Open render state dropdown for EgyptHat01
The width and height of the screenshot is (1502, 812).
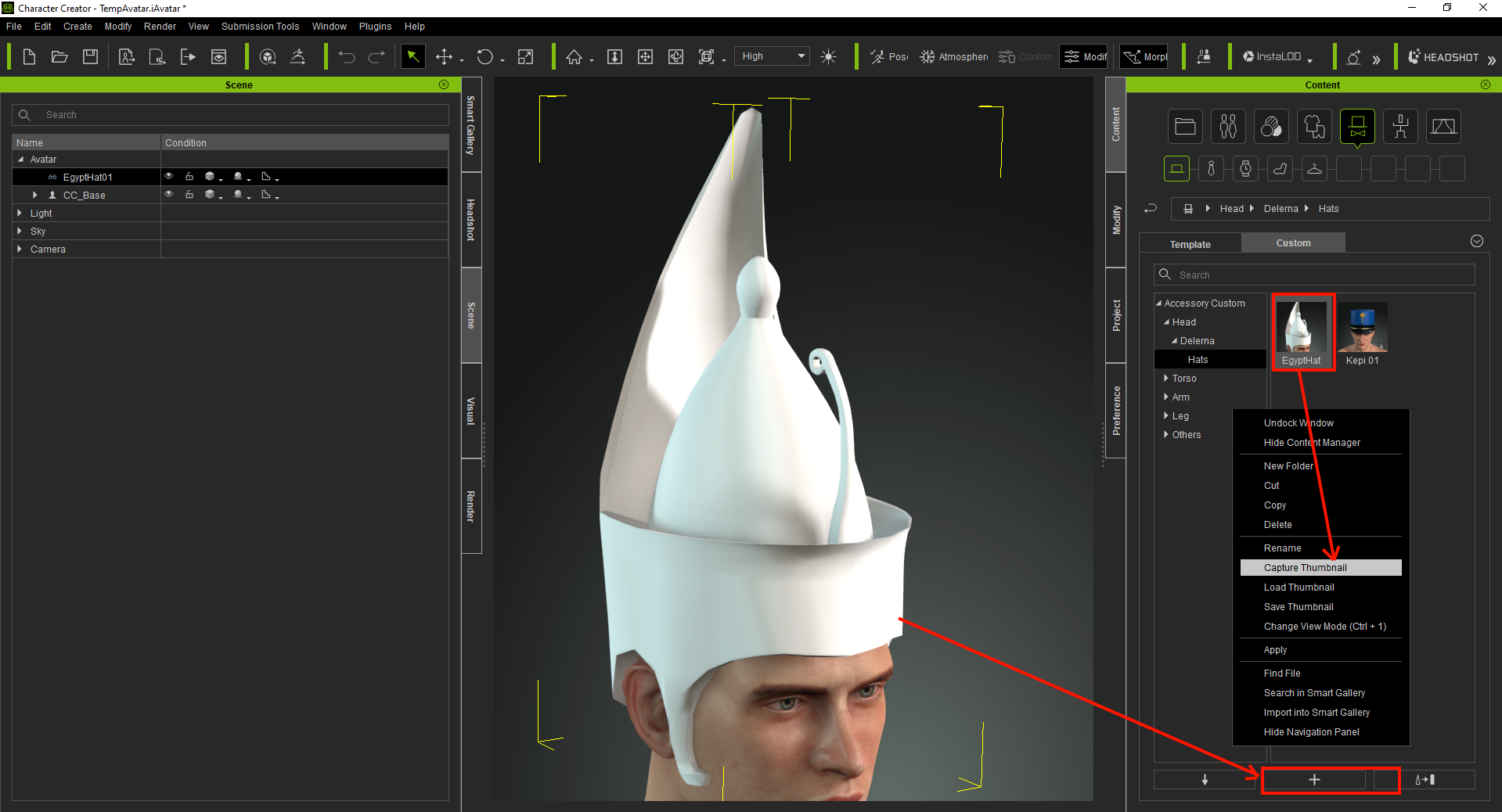[x=213, y=177]
